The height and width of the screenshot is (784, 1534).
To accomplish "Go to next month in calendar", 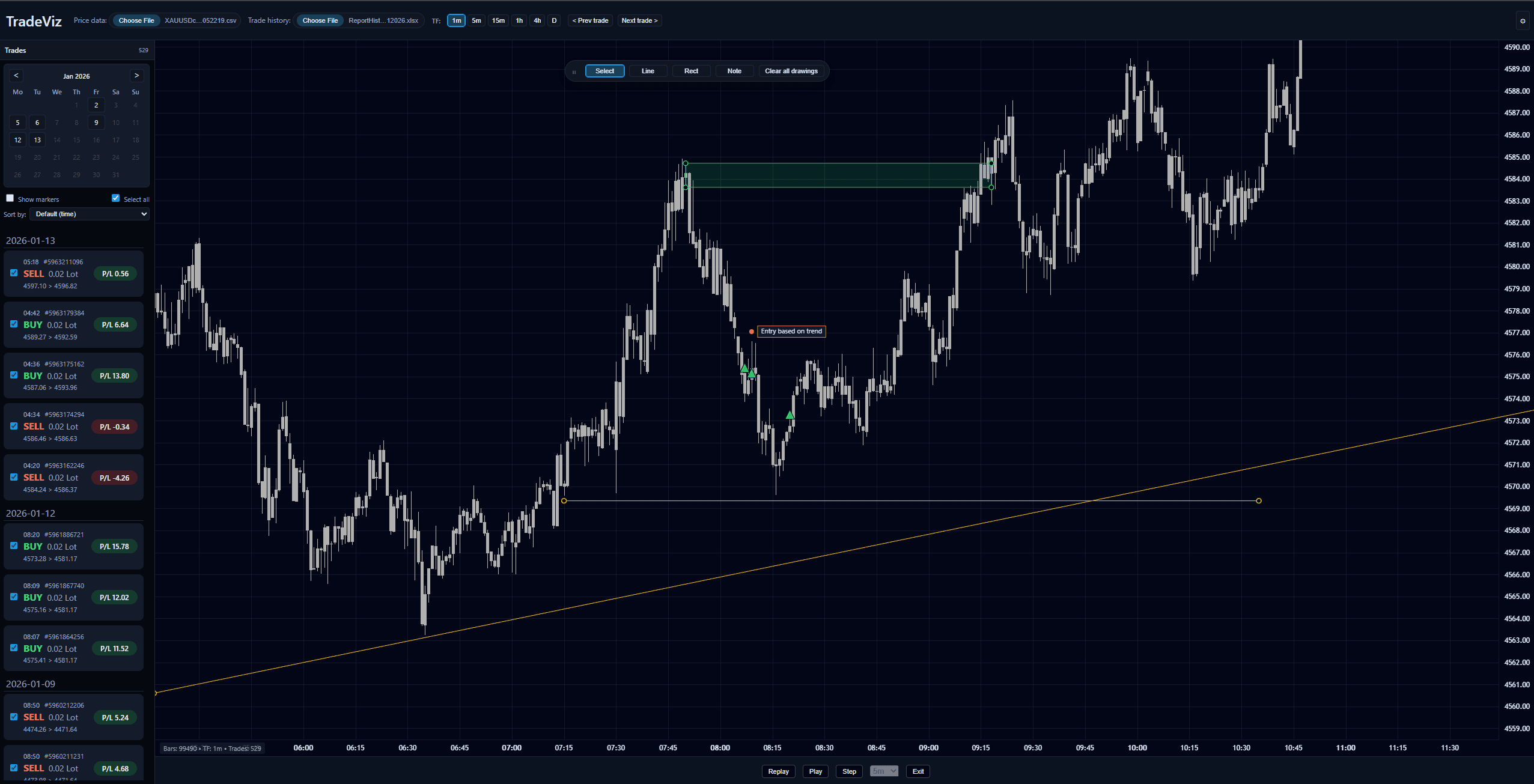I will 136,76.
